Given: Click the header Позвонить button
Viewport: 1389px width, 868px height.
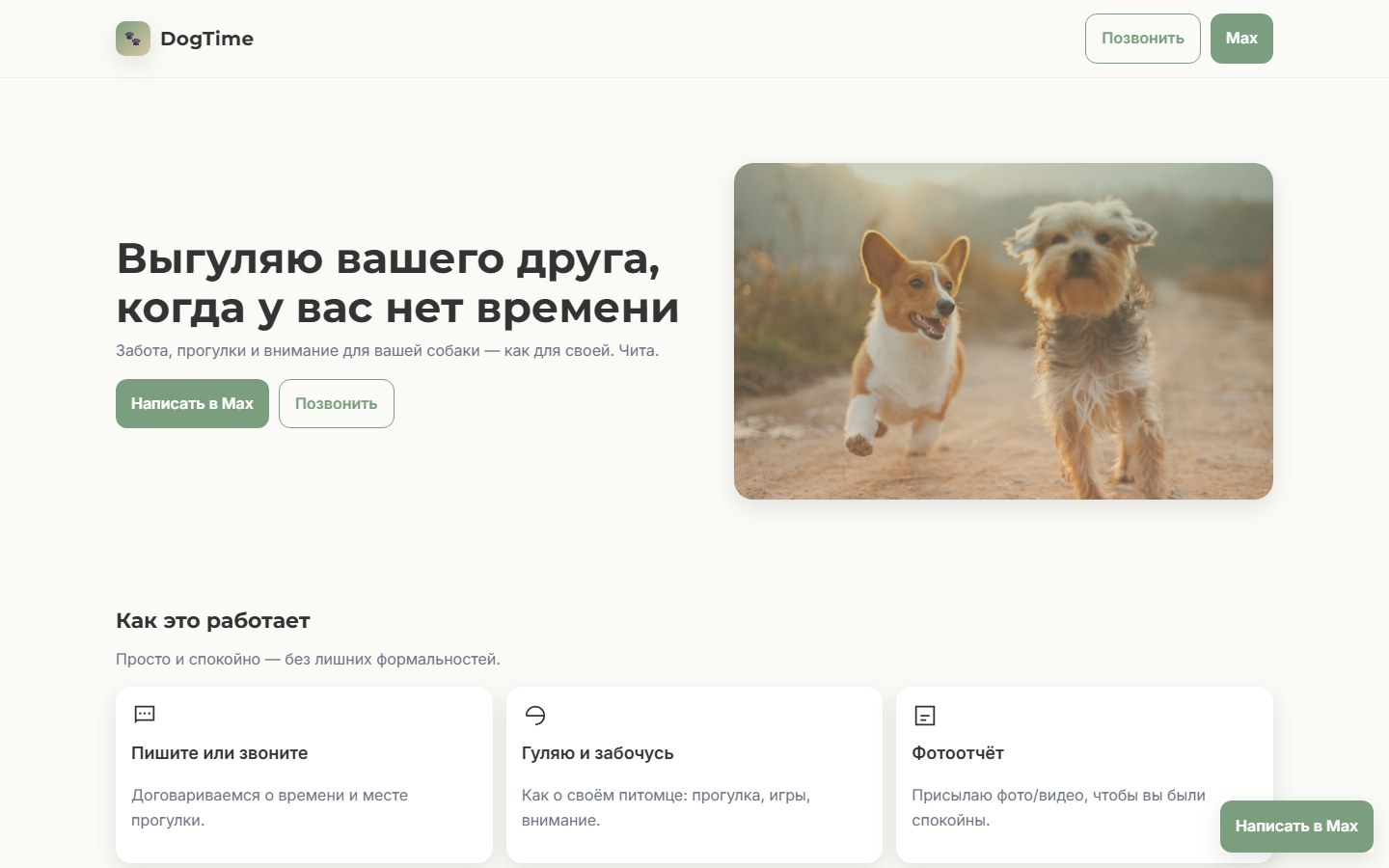Looking at the screenshot, I should [1142, 39].
